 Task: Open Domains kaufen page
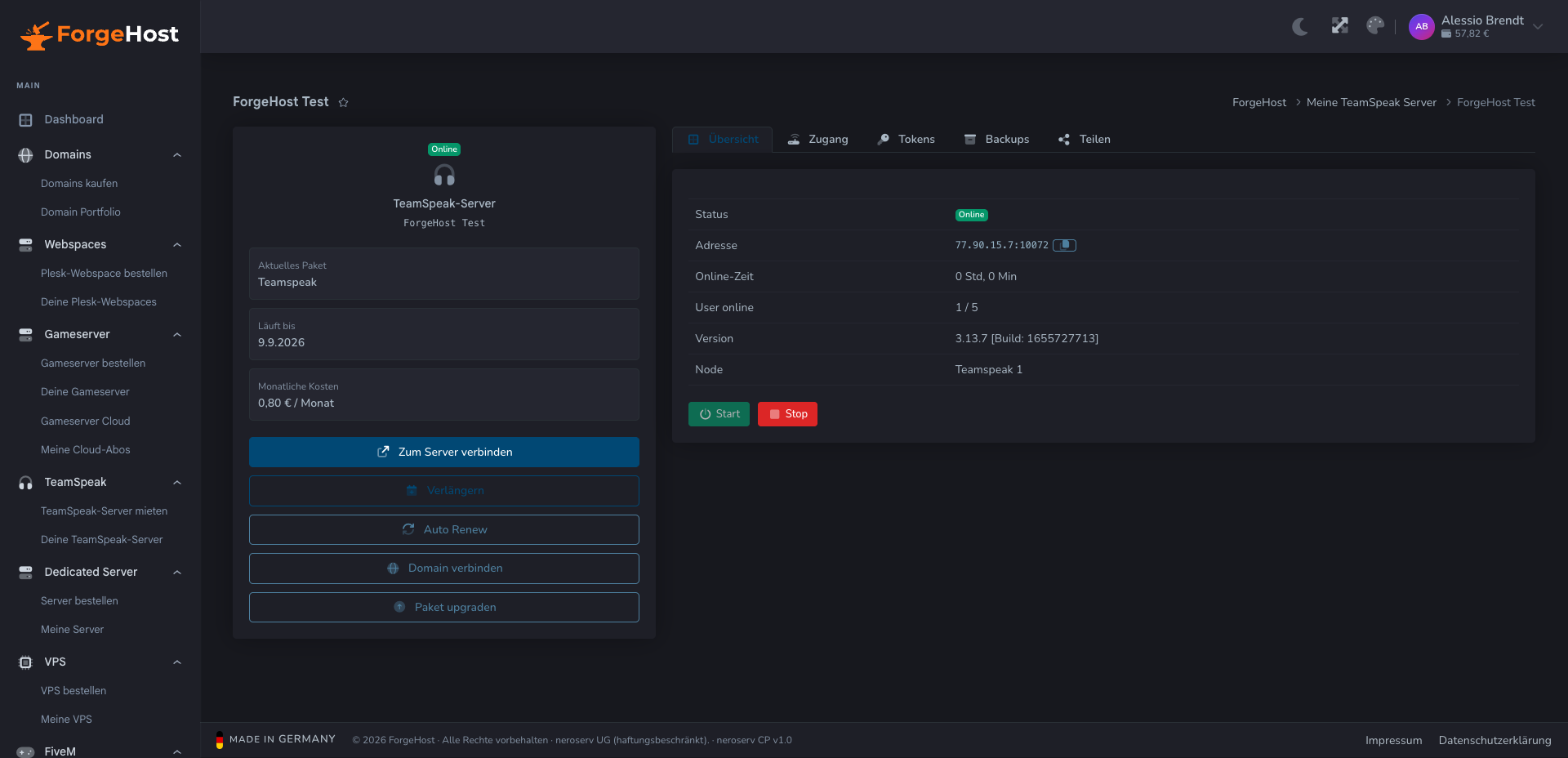(x=79, y=184)
